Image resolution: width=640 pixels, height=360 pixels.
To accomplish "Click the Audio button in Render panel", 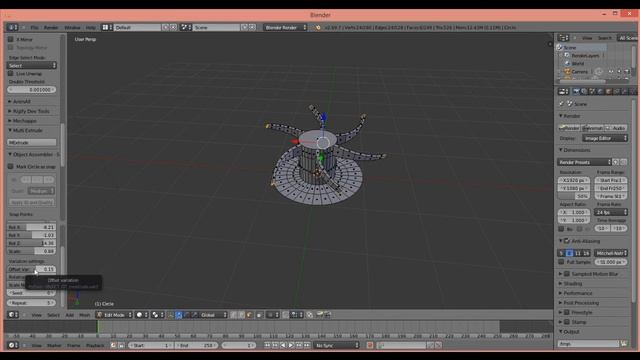I will [x=616, y=128].
